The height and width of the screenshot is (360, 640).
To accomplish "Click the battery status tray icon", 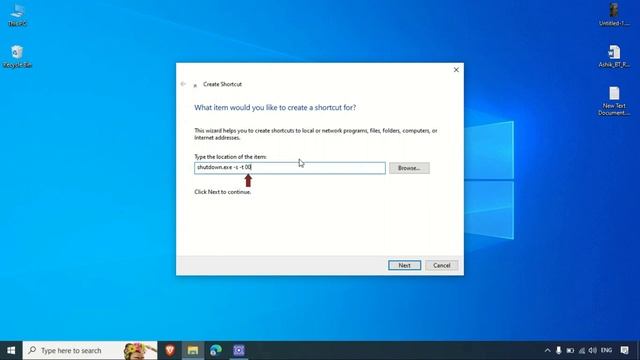I will pos(570,350).
